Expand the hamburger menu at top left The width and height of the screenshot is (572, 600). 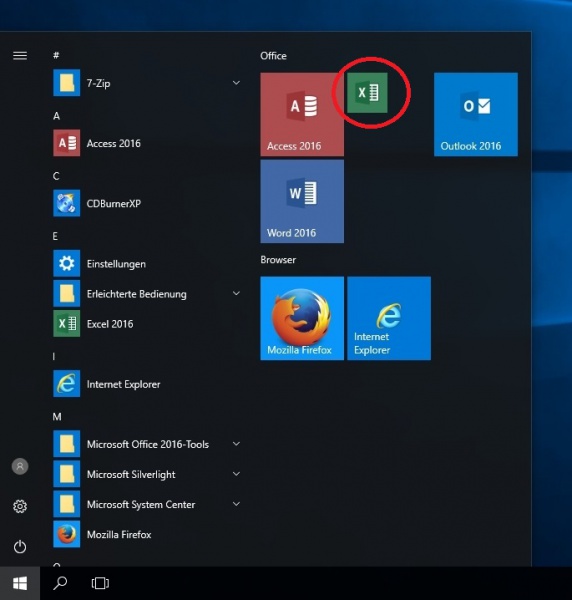pos(20,56)
